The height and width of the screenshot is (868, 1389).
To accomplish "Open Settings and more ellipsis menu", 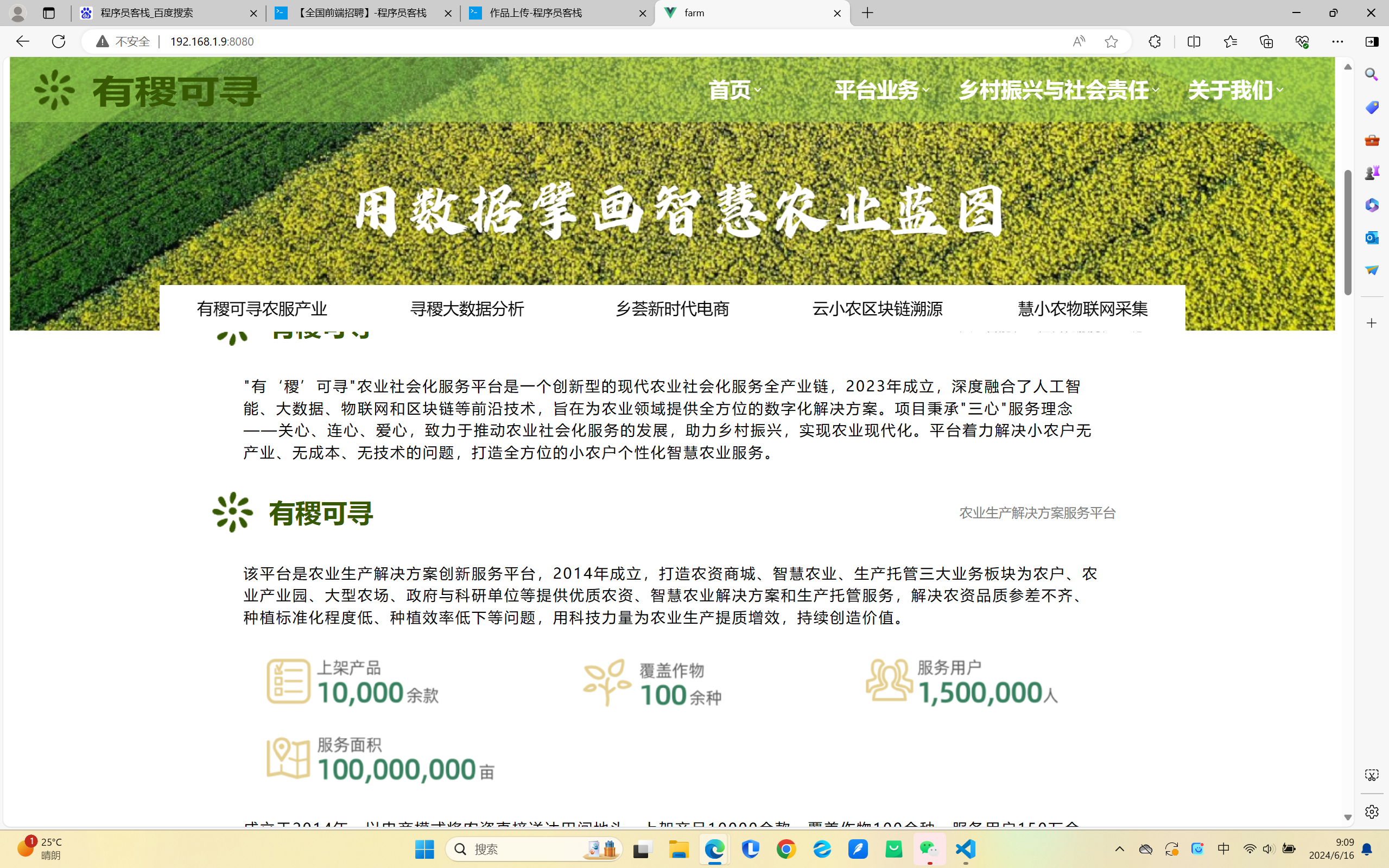I will click(1337, 41).
